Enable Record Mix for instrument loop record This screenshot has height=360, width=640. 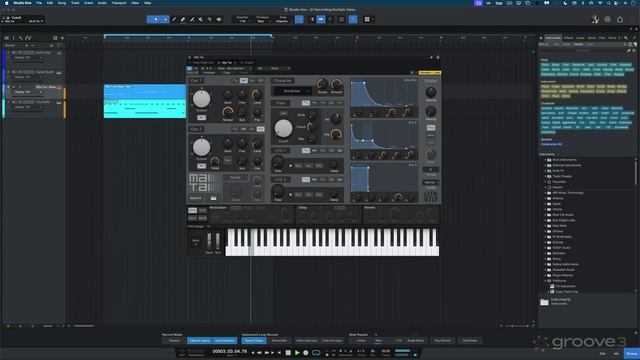[279, 340]
